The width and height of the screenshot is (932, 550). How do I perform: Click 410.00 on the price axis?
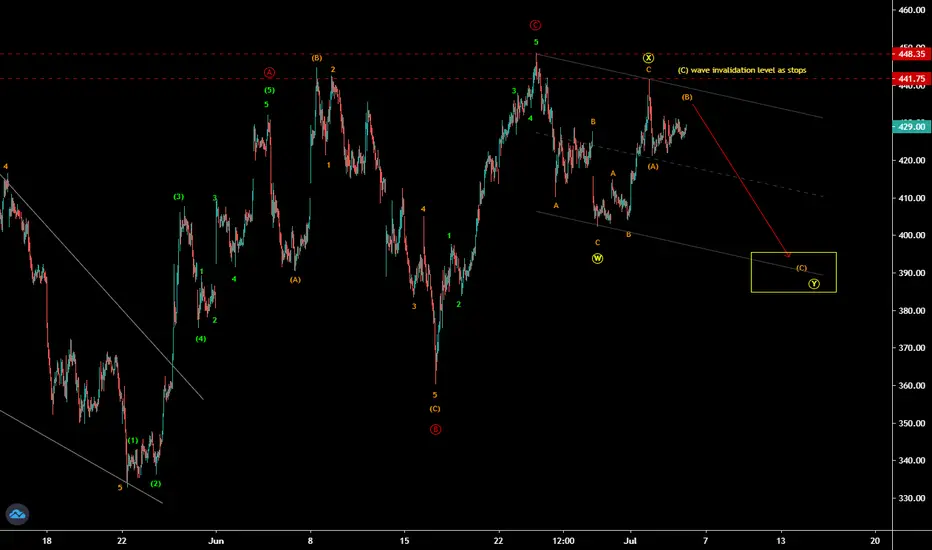point(912,198)
